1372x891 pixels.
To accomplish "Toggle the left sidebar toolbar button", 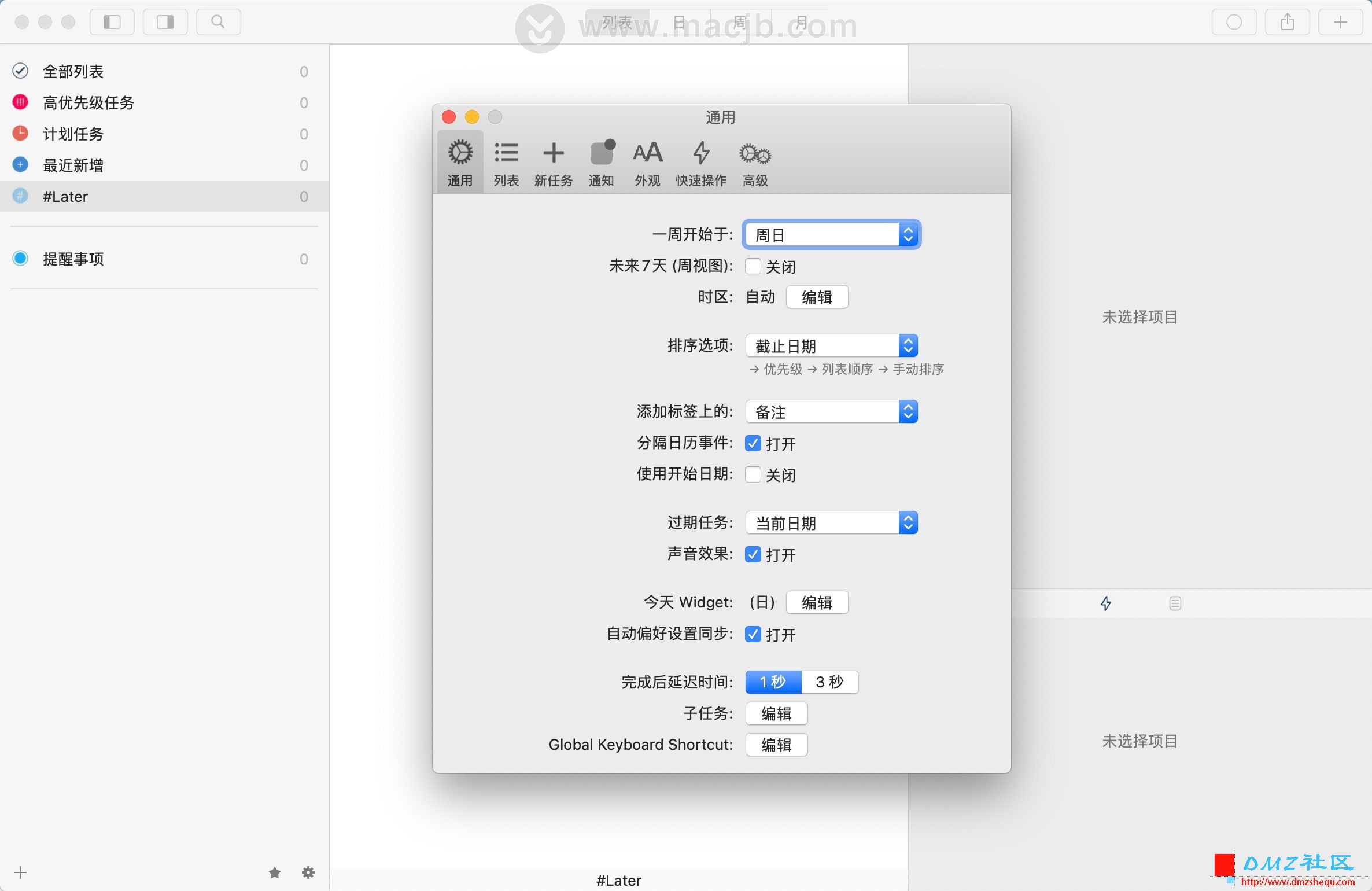I will click(x=112, y=22).
